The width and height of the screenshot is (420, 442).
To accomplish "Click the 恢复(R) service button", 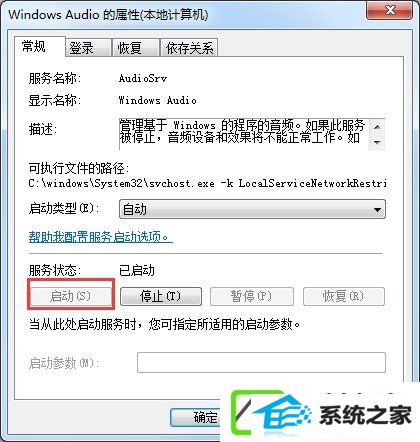I will tap(344, 296).
